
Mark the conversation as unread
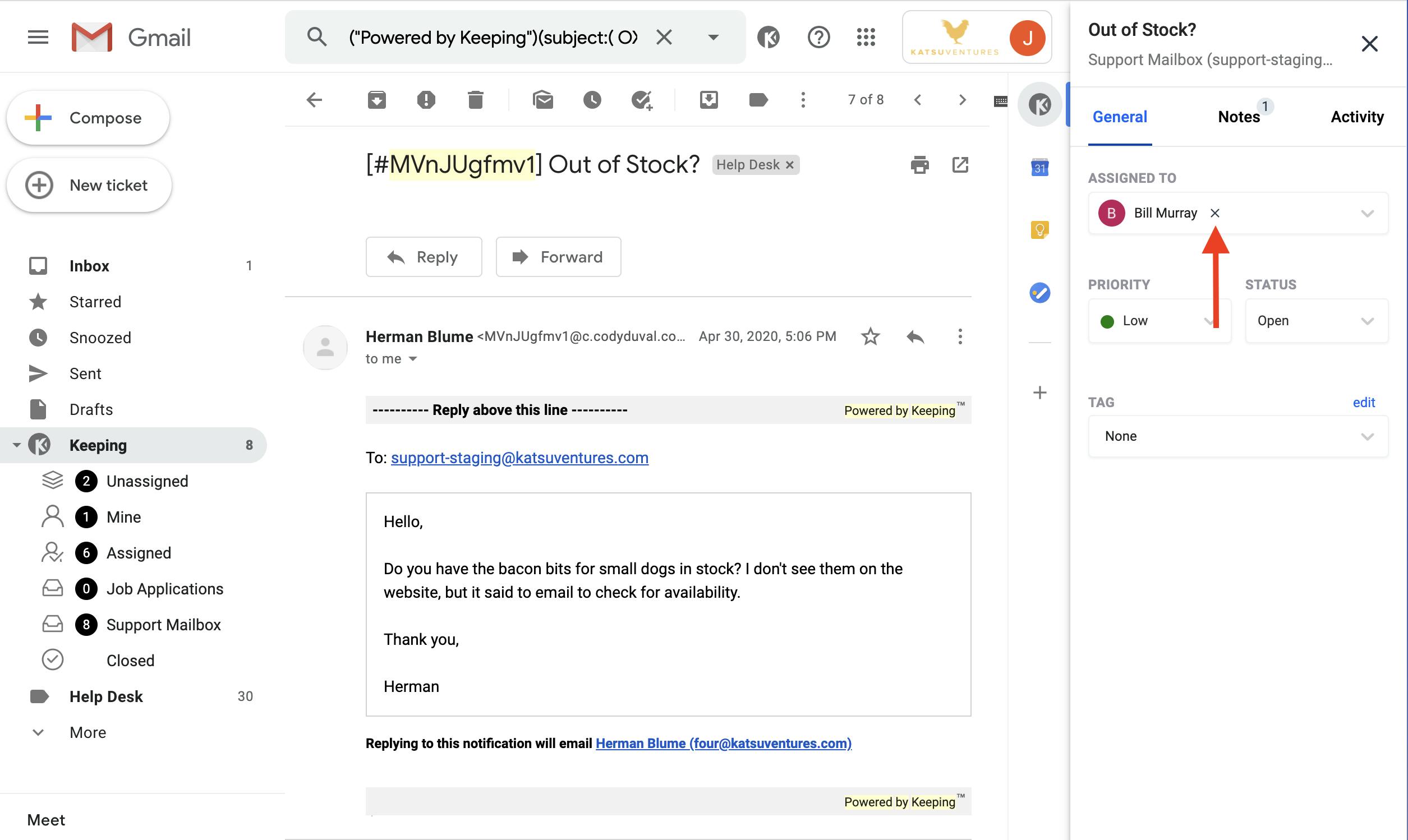pos(543,100)
